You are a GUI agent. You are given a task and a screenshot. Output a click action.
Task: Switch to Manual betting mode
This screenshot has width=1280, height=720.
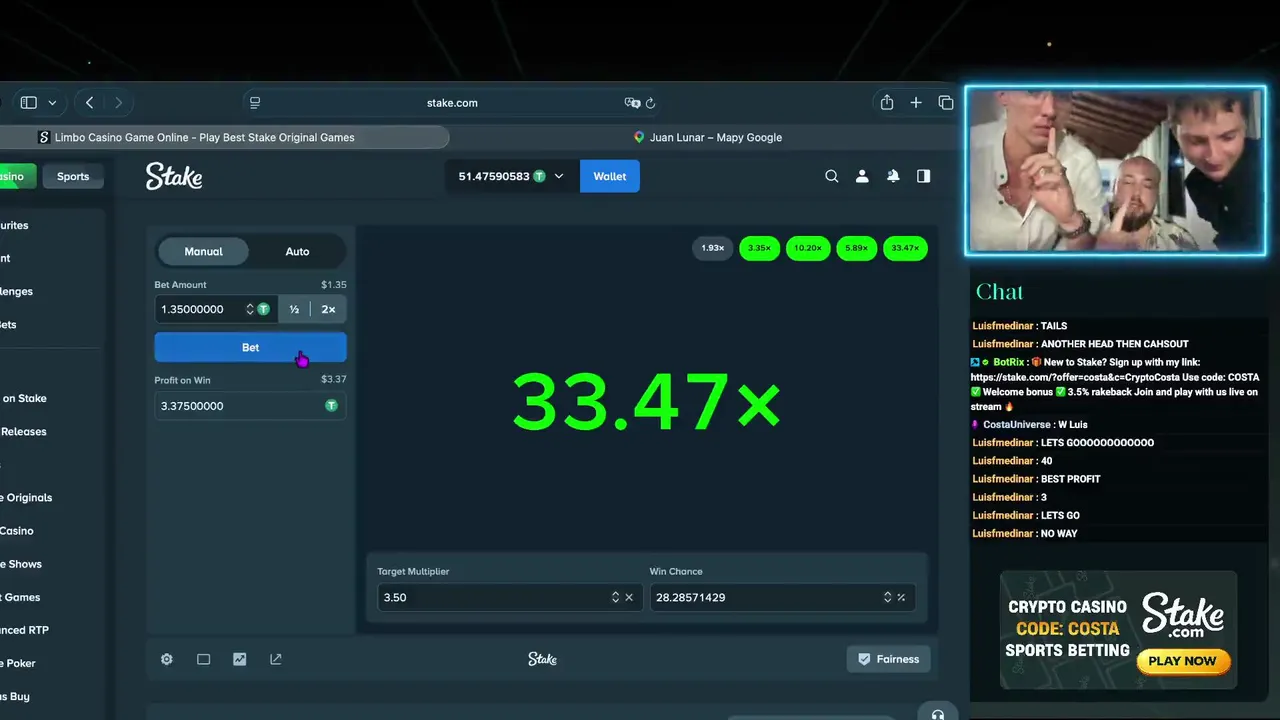(203, 251)
